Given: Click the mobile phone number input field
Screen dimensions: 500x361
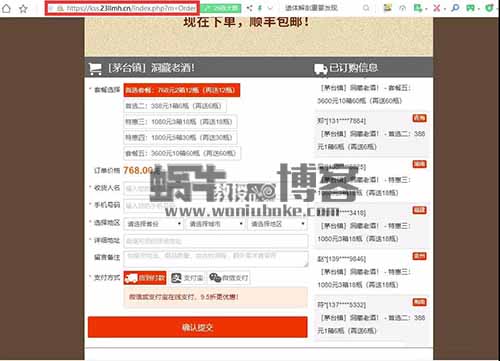Looking at the screenshot, I should (215, 206).
